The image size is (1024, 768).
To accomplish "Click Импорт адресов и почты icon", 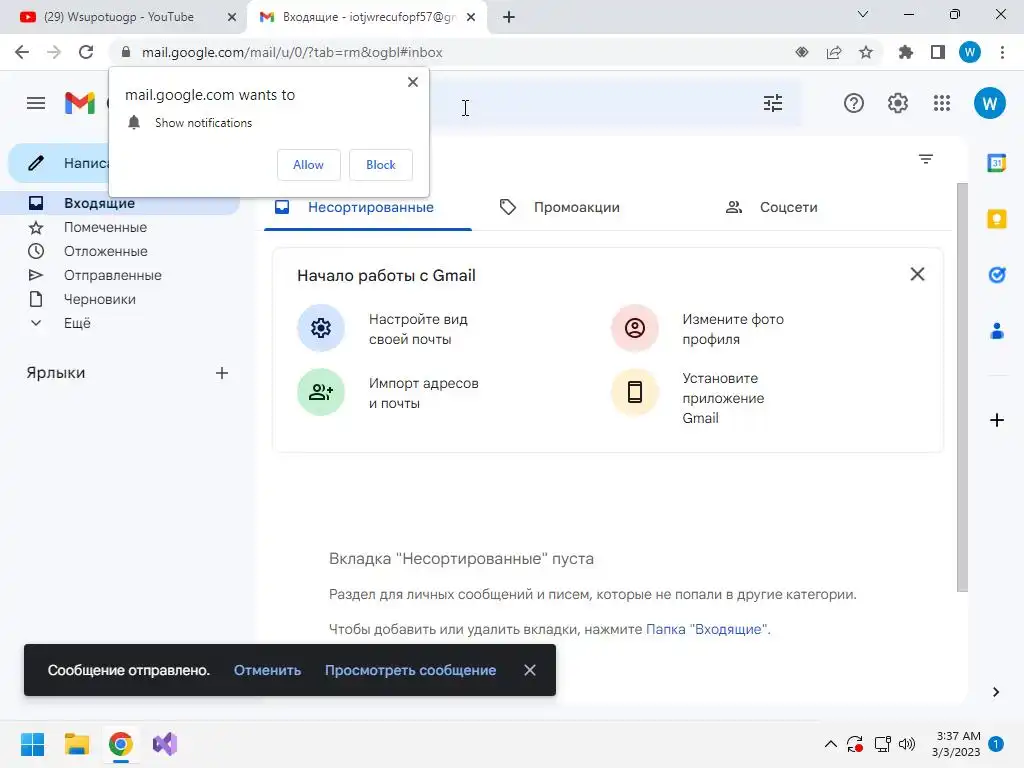I will 321,392.
